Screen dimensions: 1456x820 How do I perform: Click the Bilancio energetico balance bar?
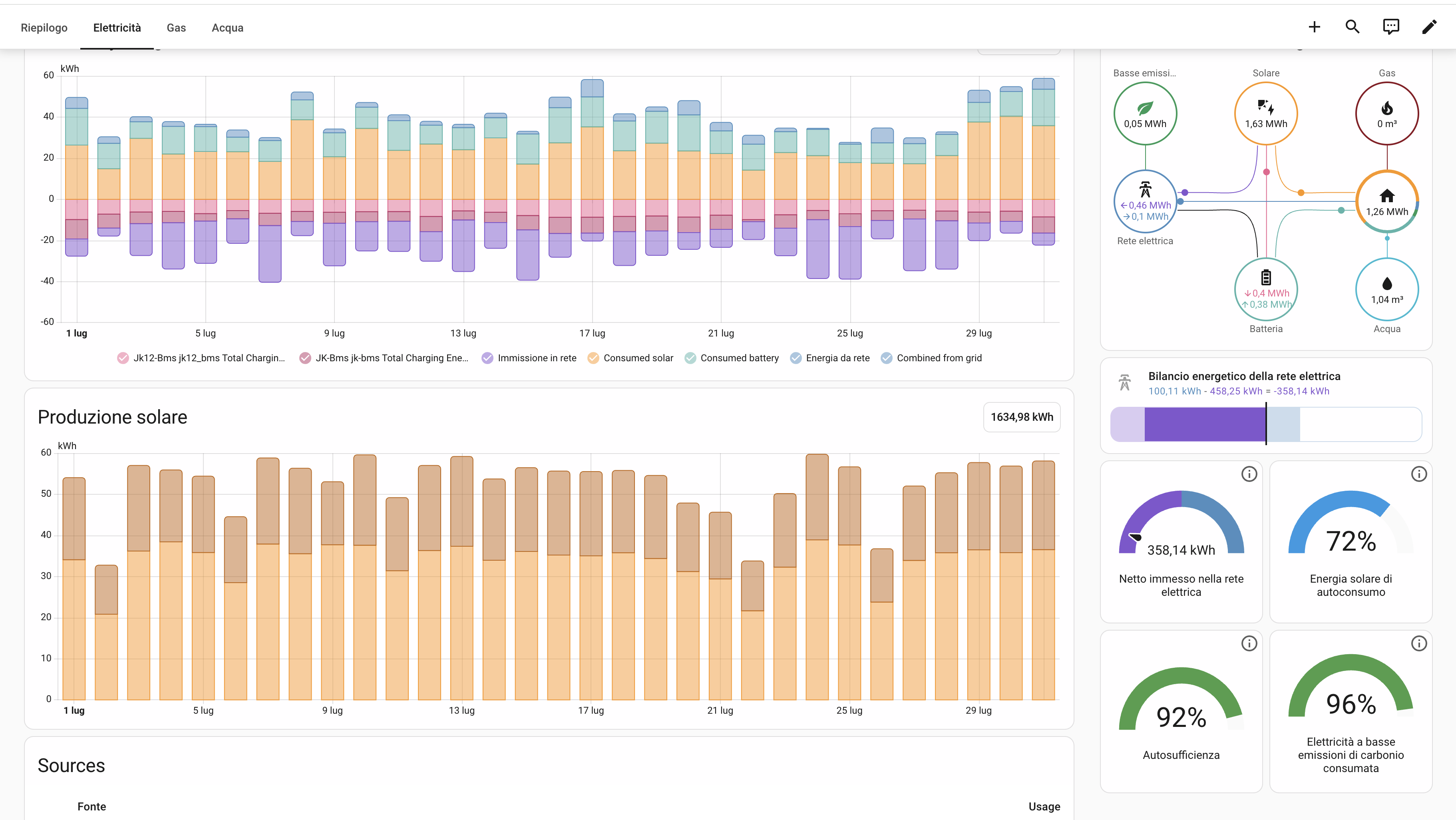(x=1265, y=424)
